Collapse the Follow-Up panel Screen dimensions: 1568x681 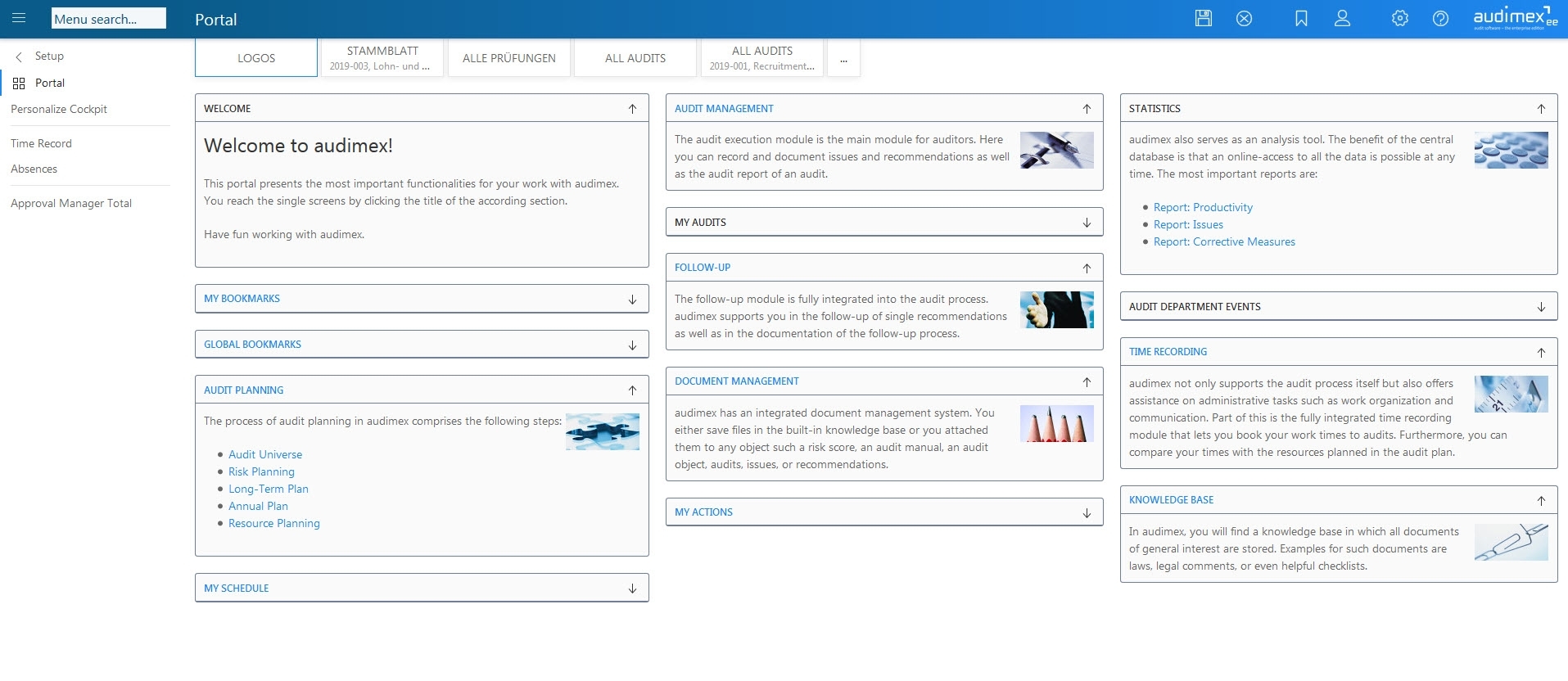[x=1087, y=268]
